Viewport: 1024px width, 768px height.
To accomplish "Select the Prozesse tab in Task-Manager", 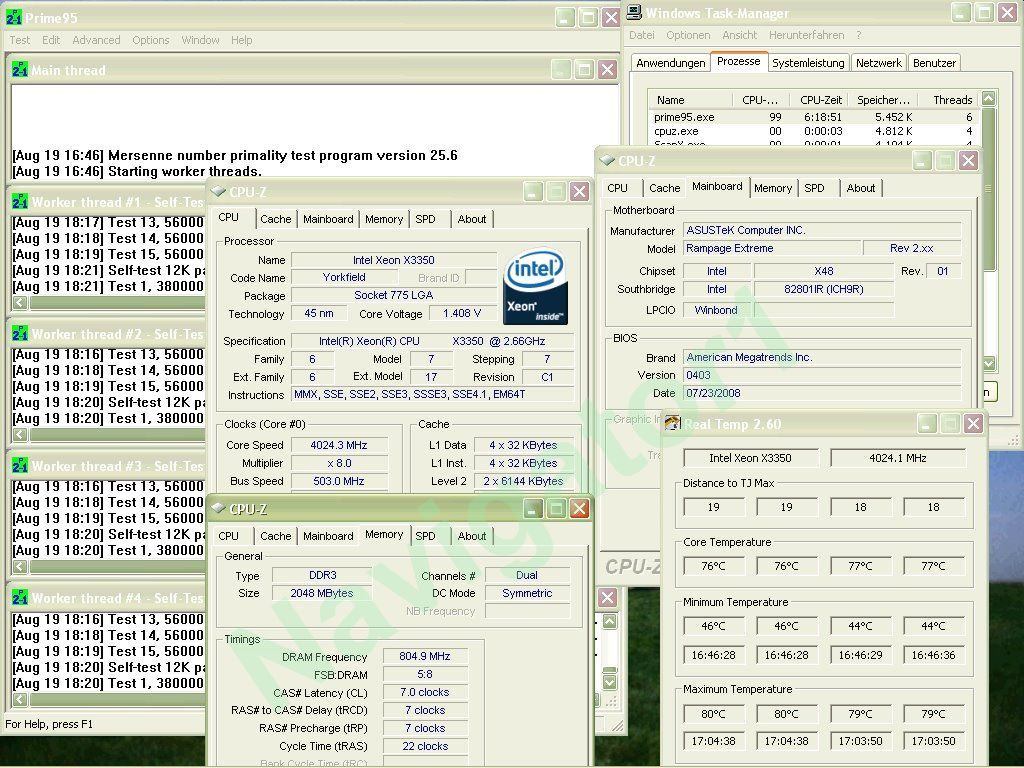I will tap(739, 61).
